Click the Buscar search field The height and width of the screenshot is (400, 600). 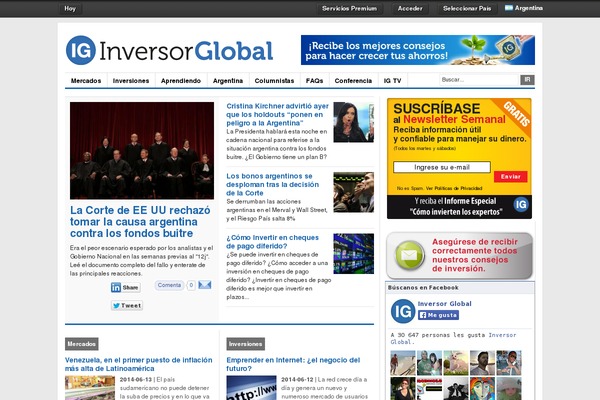pos(477,80)
